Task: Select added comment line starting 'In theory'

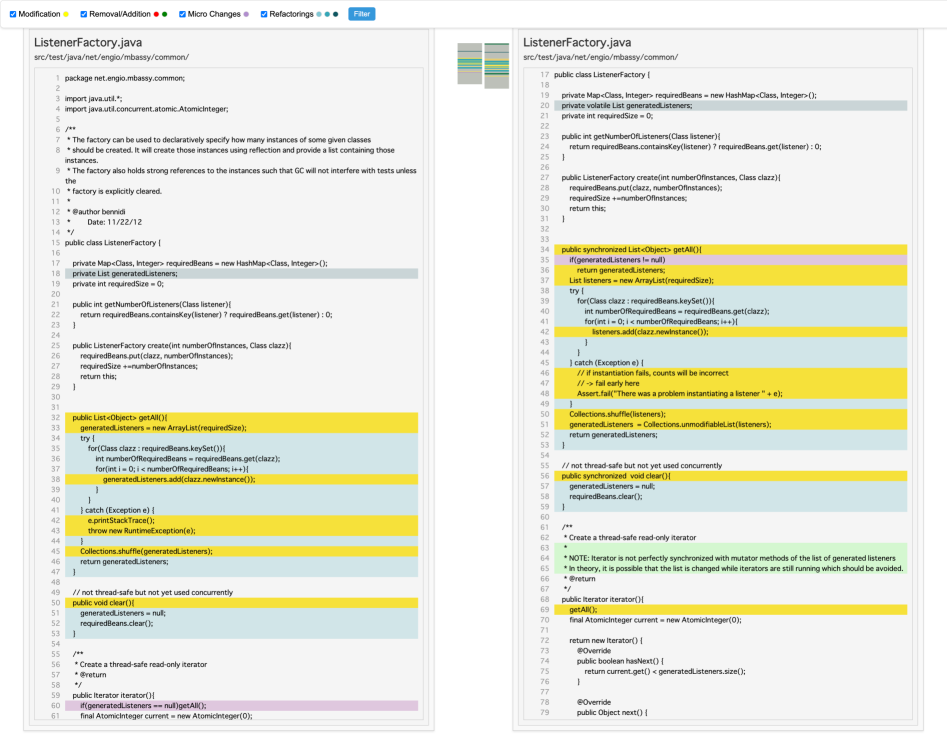Action: pyautogui.click(x=730, y=568)
